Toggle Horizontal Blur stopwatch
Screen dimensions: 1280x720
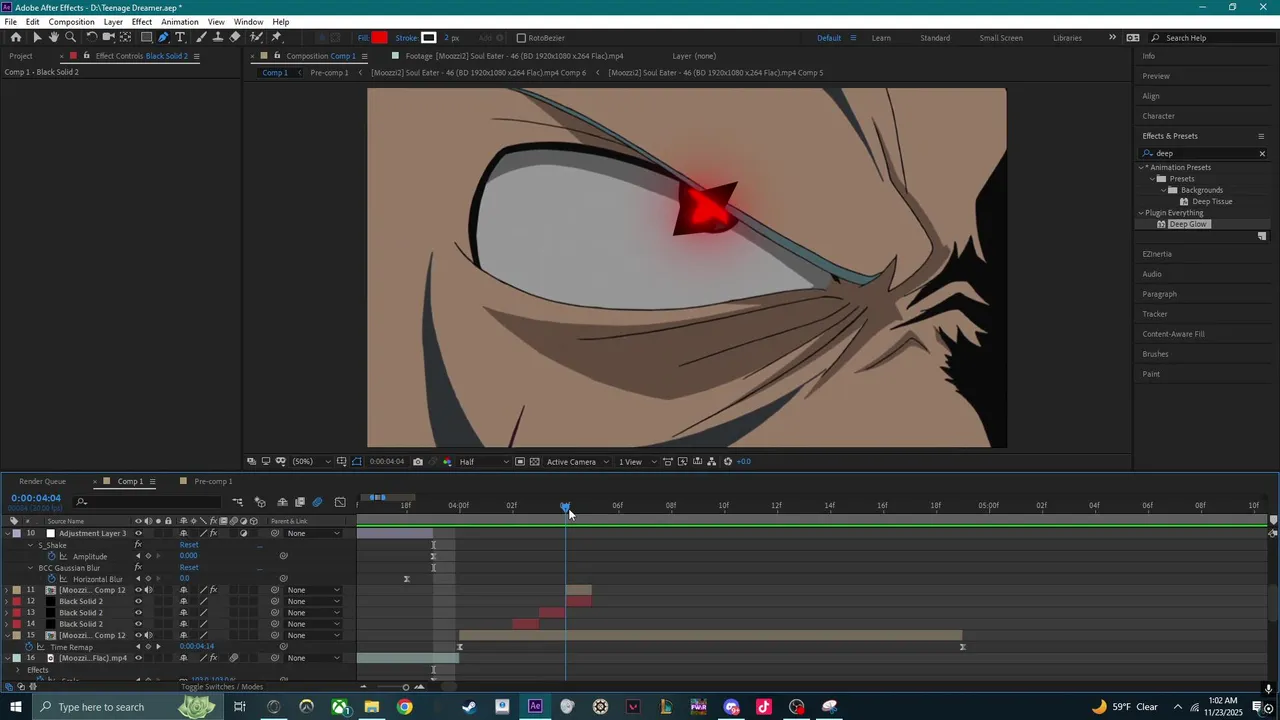coord(52,579)
